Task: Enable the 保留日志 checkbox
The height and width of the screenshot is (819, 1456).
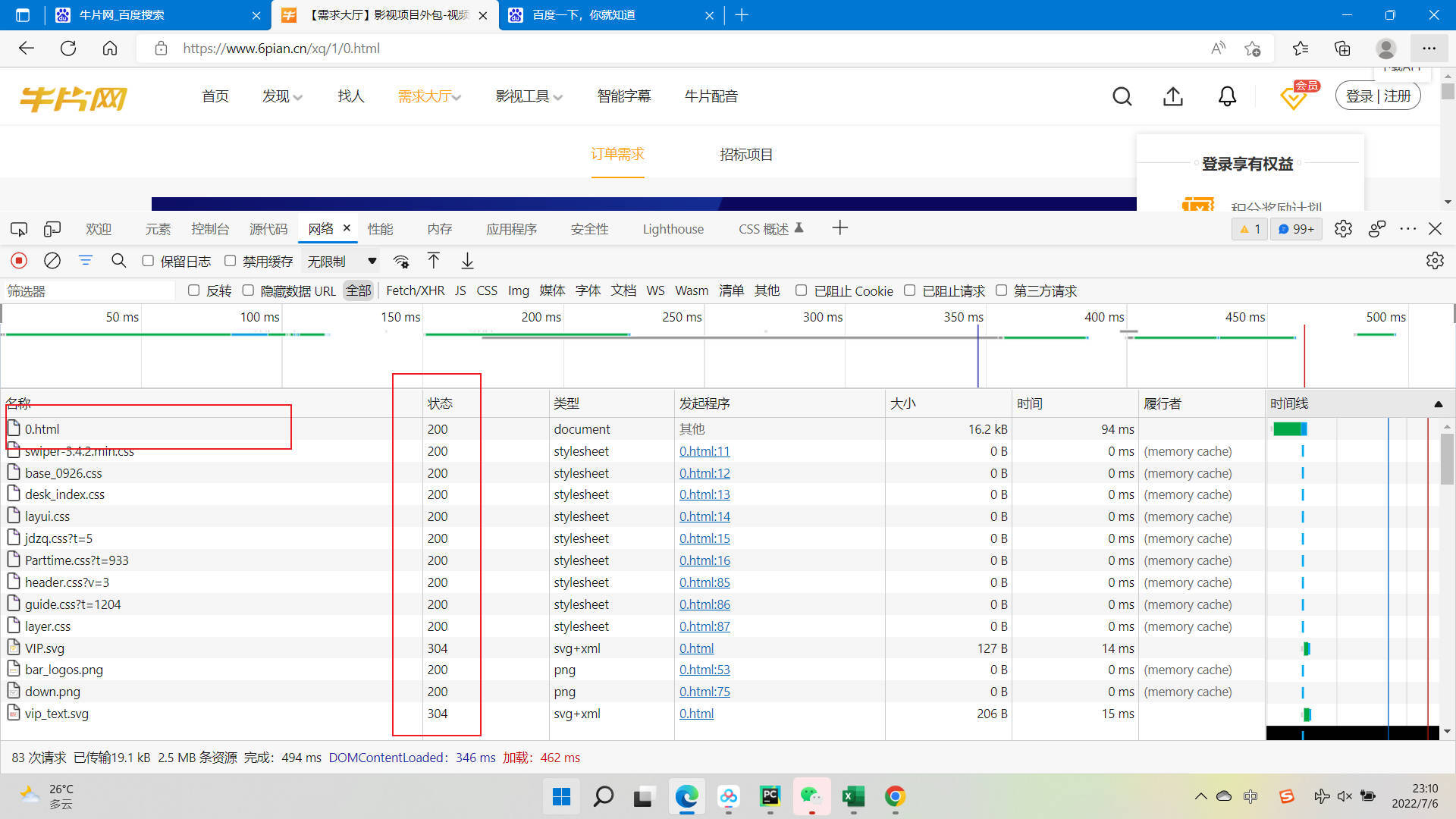Action: [x=148, y=261]
